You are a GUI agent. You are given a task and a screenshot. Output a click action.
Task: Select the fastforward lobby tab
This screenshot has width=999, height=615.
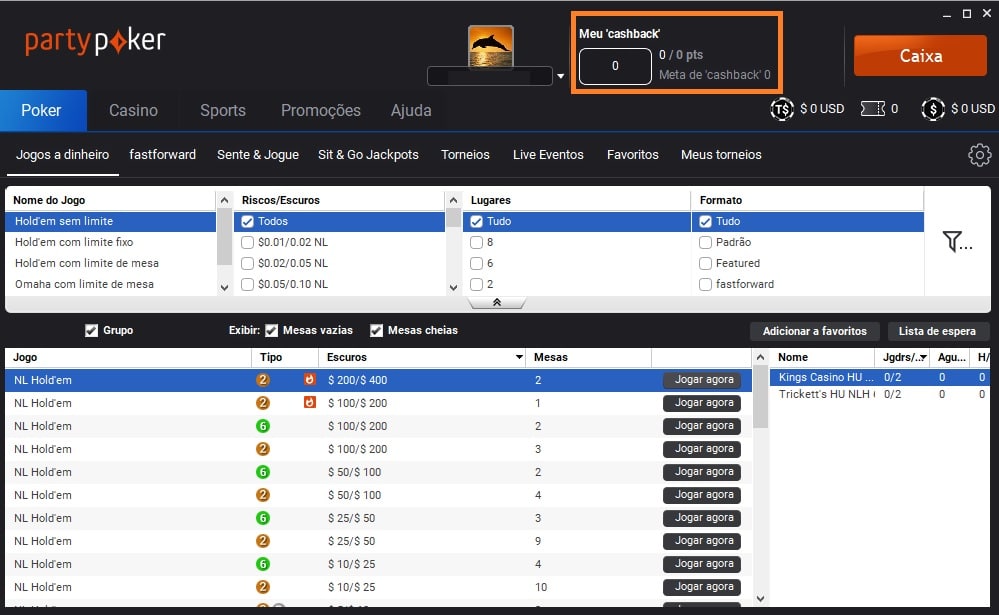[x=162, y=155]
